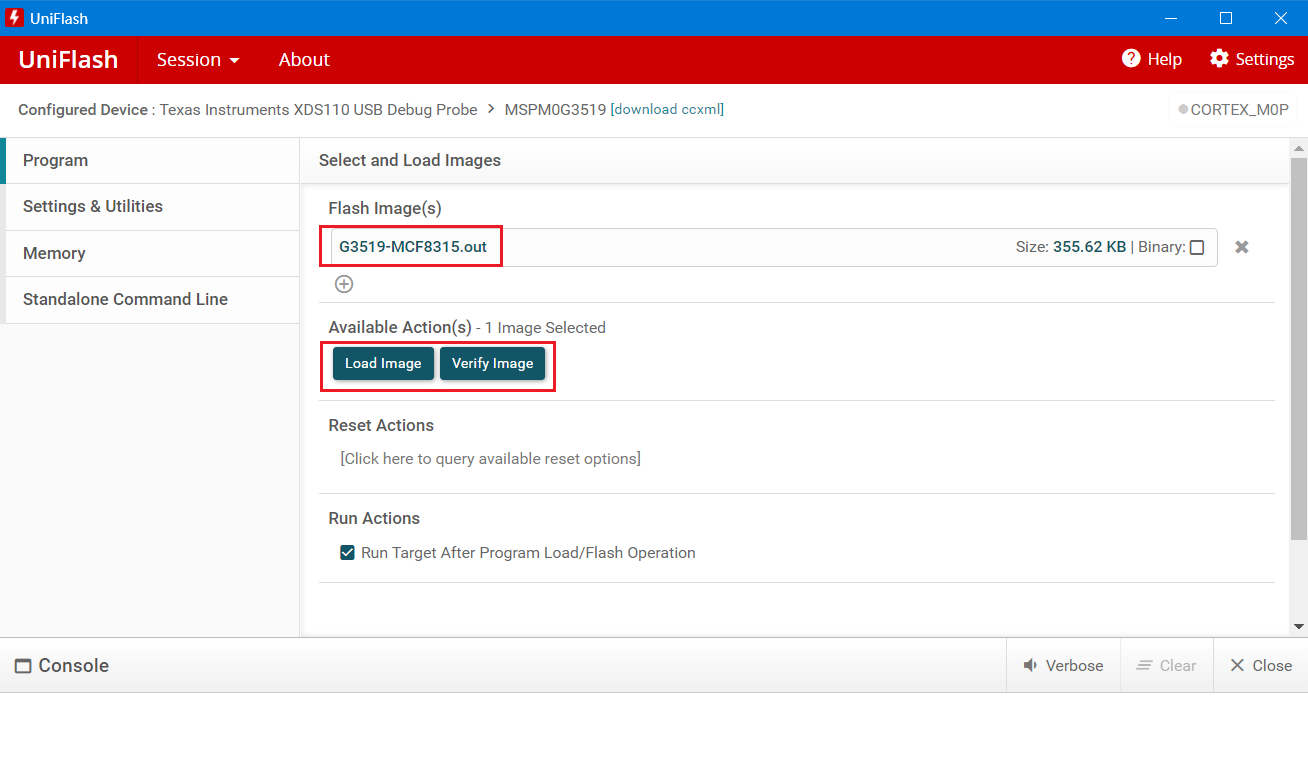Image resolution: width=1308 pixels, height=771 pixels.
Task: Open Settings & Utilities tab
Action: 93,206
